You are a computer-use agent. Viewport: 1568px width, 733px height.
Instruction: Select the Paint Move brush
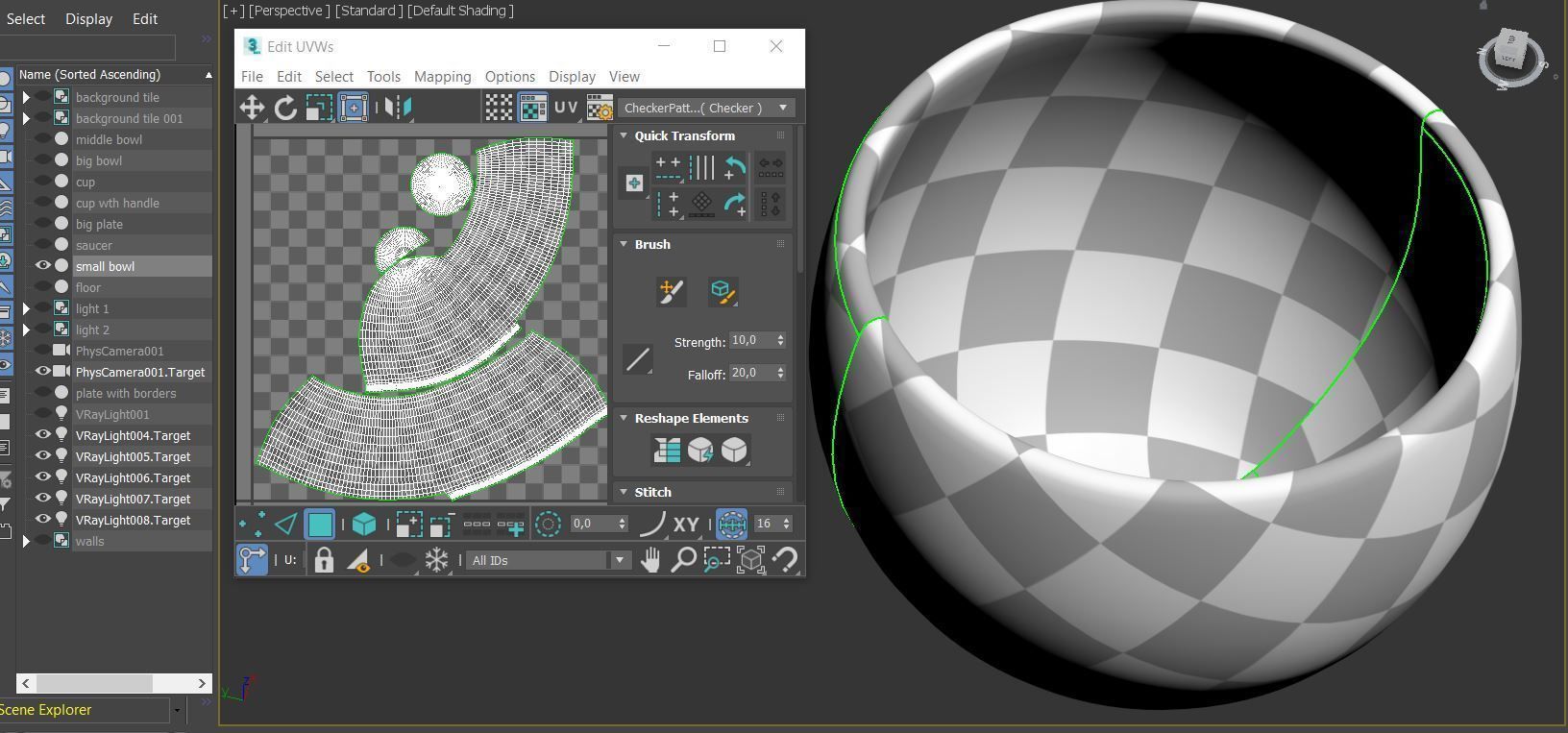point(671,291)
